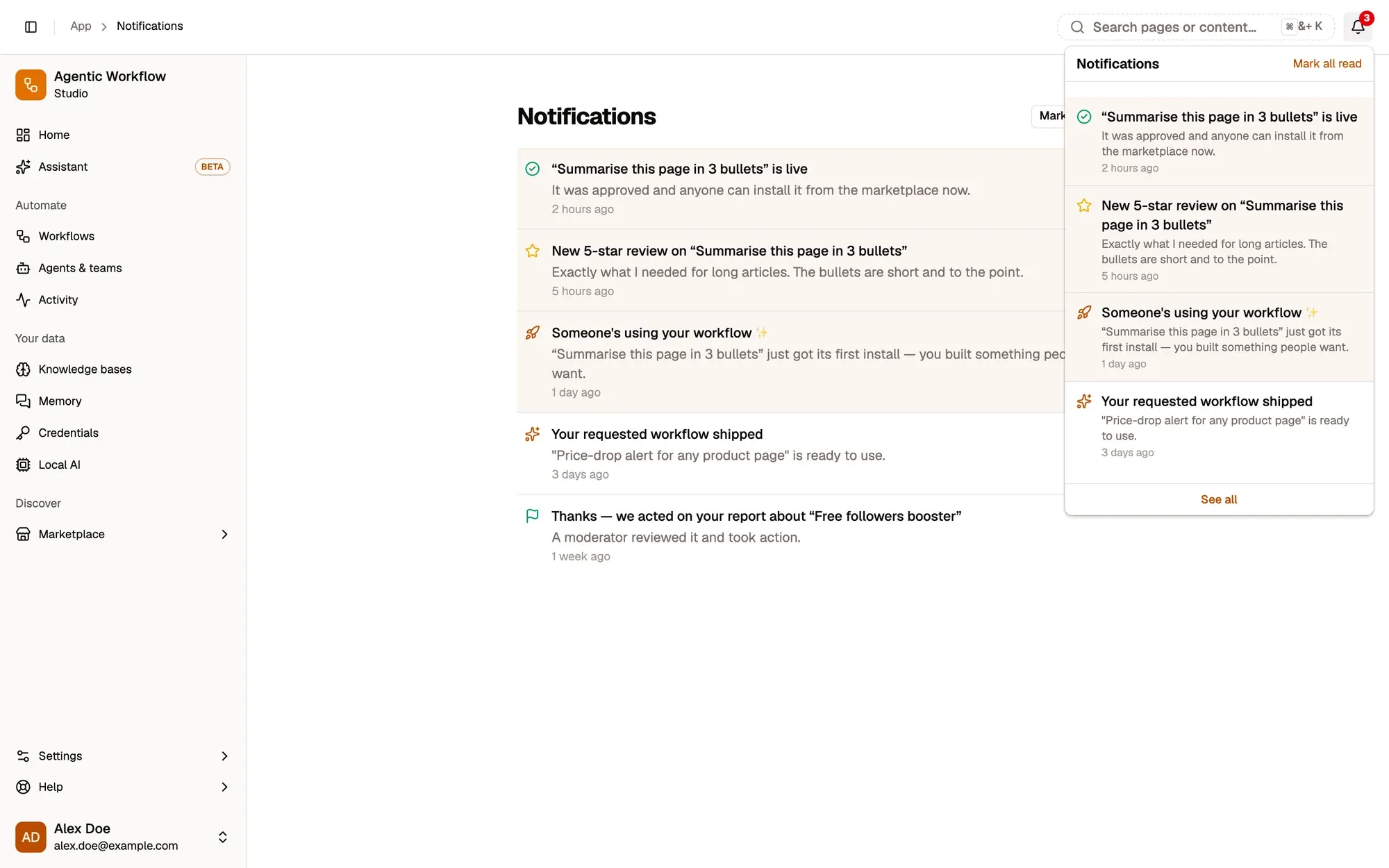This screenshot has height=868, width=1389.
Task: Open popup notification Your requested workflow shipped
Action: pos(1219,426)
